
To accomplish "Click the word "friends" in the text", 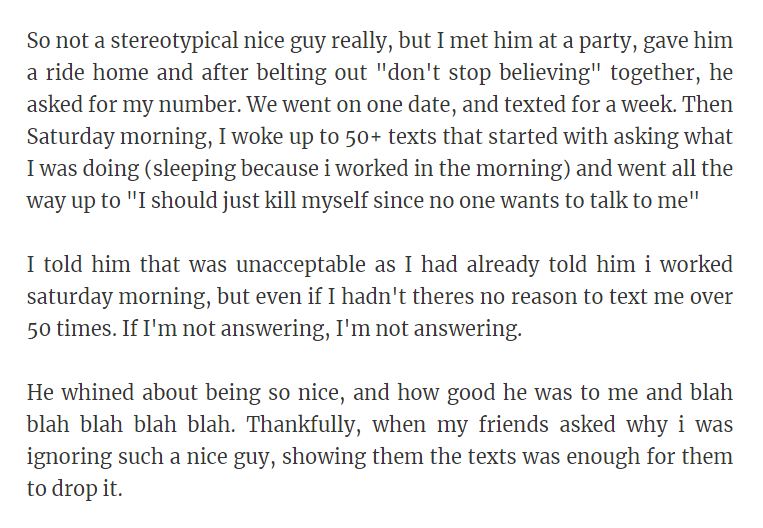I will click(513, 424).
